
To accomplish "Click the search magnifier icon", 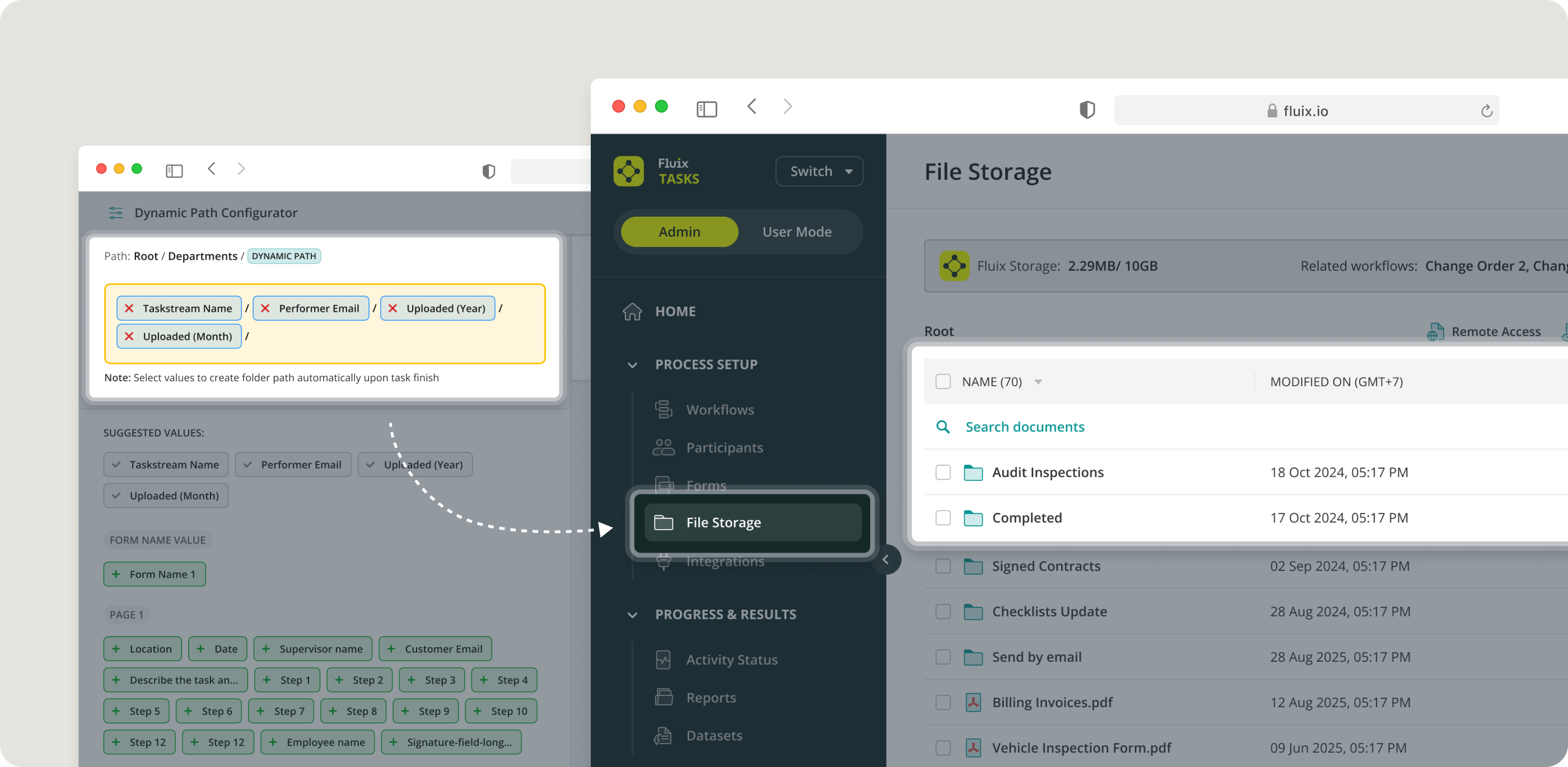I will [x=942, y=427].
